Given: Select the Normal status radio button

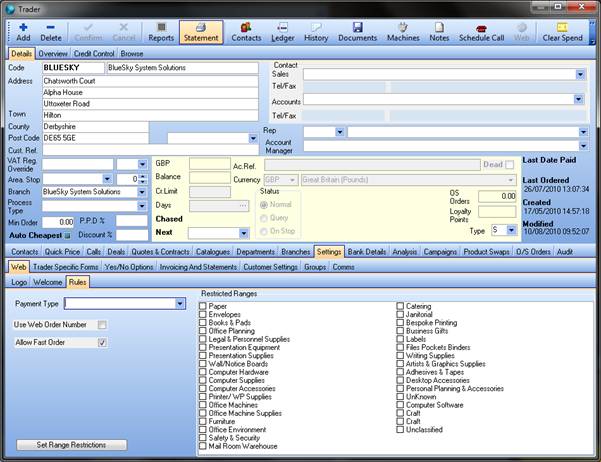Looking at the screenshot, I should [x=264, y=205].
